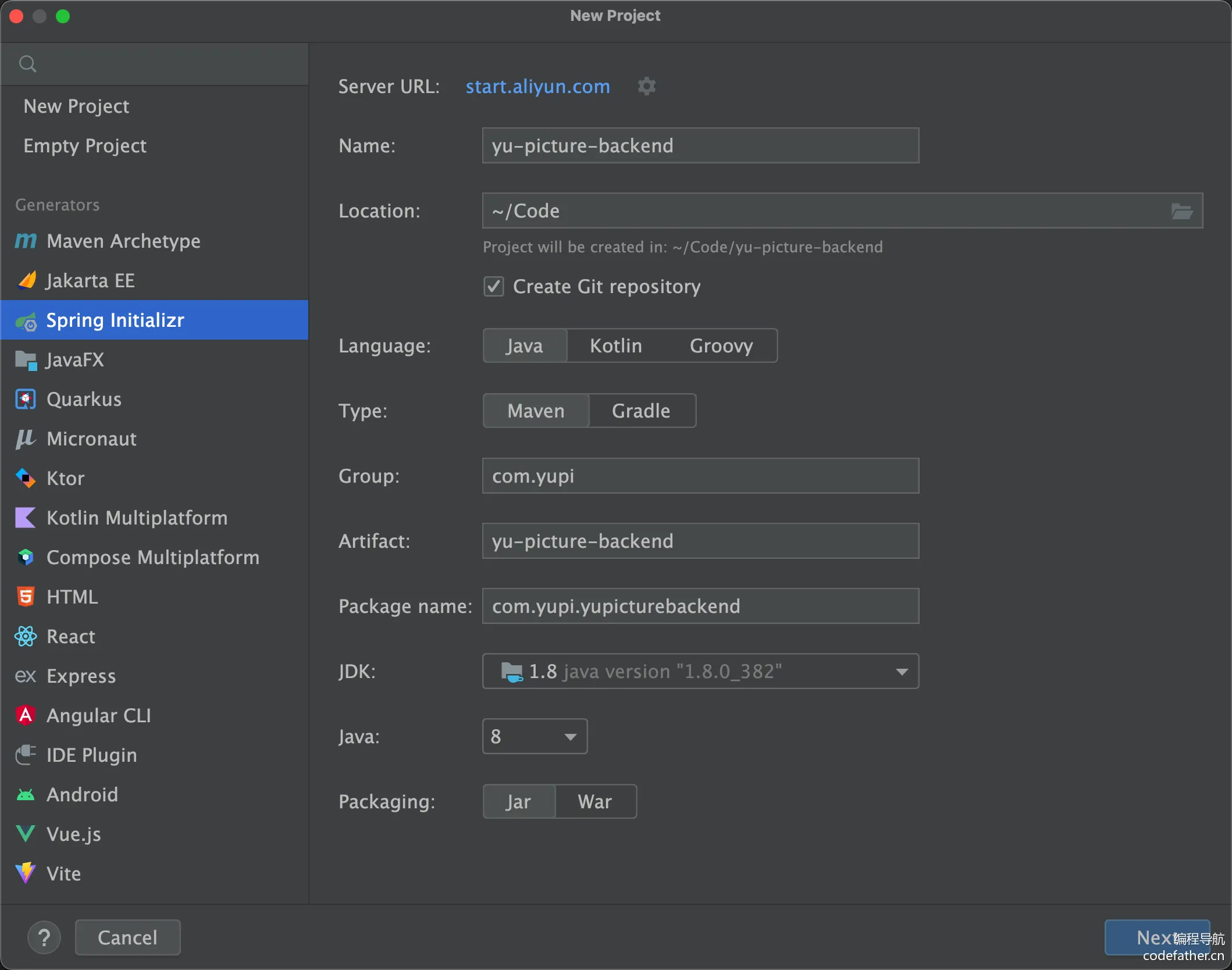Image resolution: width=1232 pixels, height=970 pixels.
Task: Choose Ktor generator
Action: tap(155, 479)
